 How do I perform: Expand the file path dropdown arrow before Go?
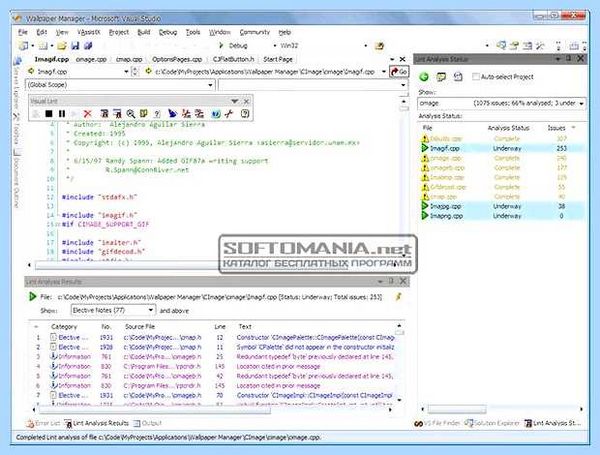coord(384,72)
